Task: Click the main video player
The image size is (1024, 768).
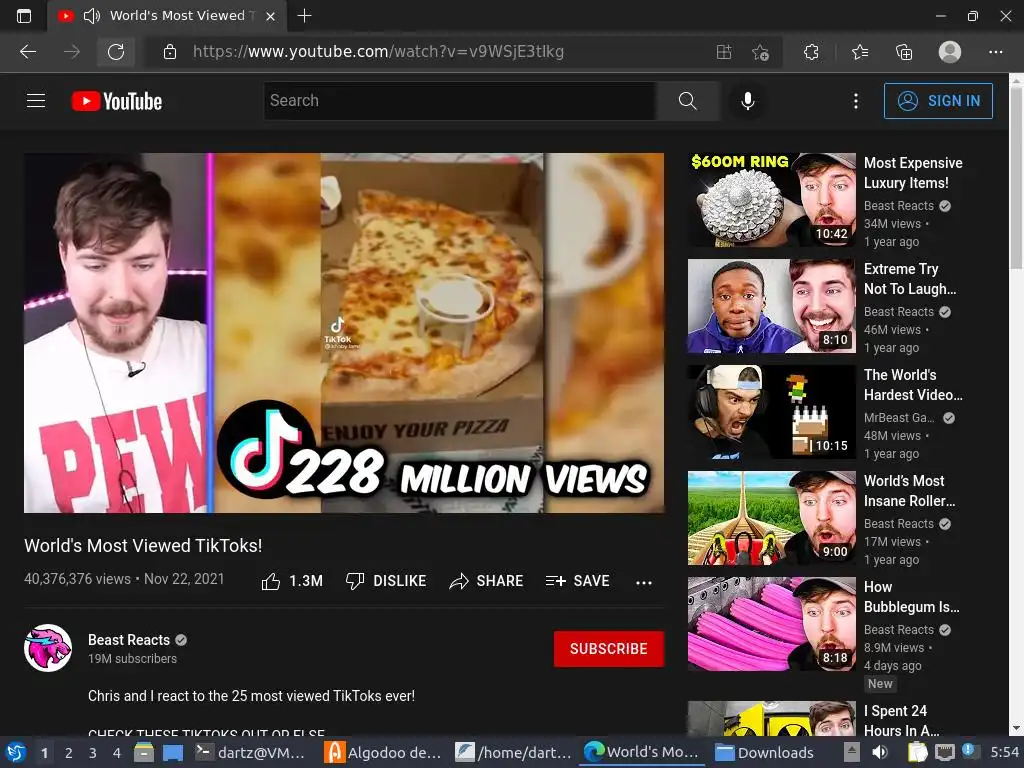Action: pos(344,332)
